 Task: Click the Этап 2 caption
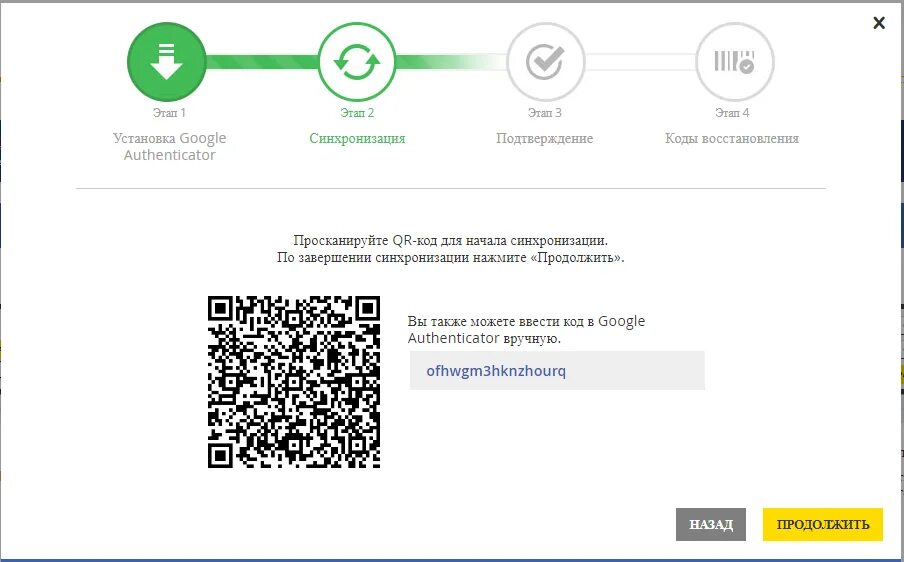coord(357,113)
